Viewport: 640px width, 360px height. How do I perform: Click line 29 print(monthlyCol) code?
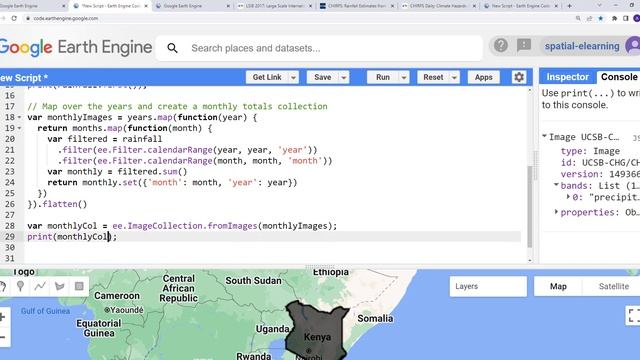point(72,237)
